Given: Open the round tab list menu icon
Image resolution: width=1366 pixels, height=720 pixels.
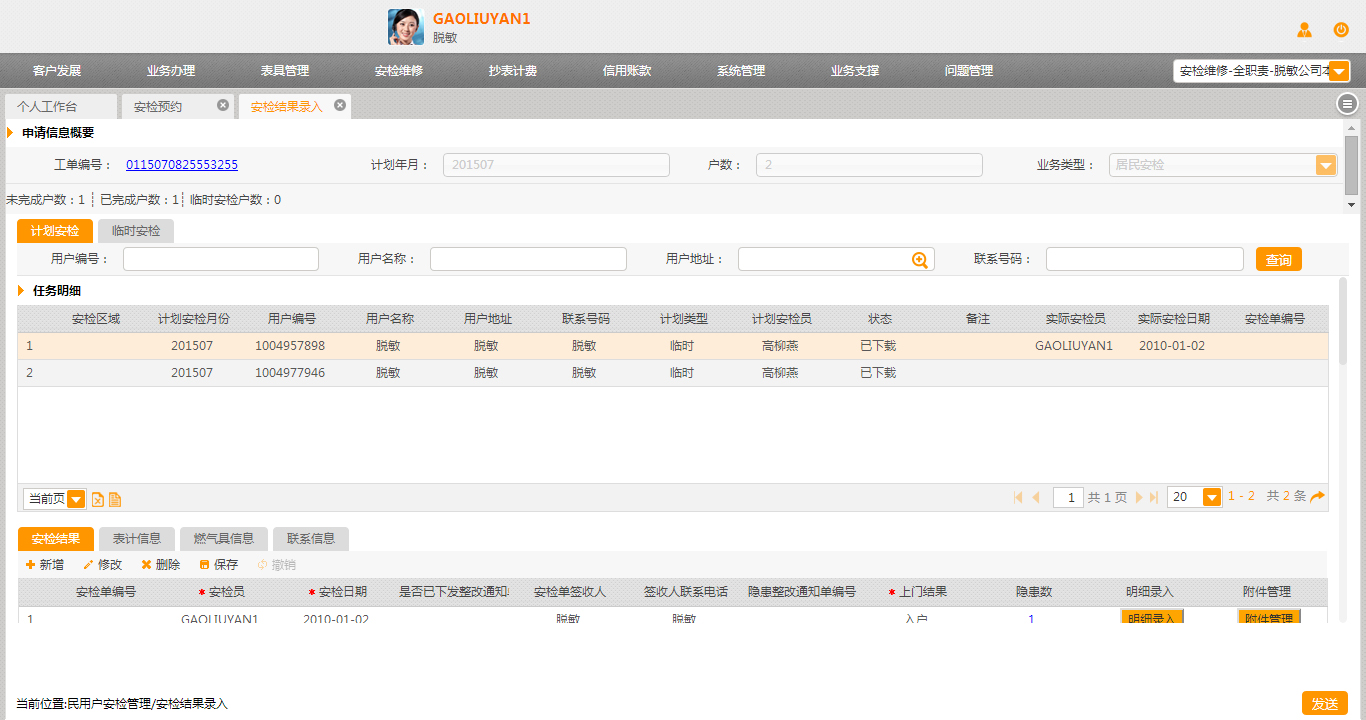Looking at the screenshot, I should (1347, 104).
